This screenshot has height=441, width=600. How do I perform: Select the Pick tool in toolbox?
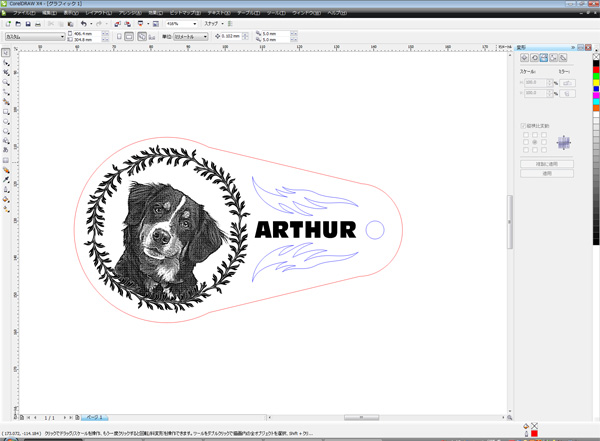coord(6,53)
